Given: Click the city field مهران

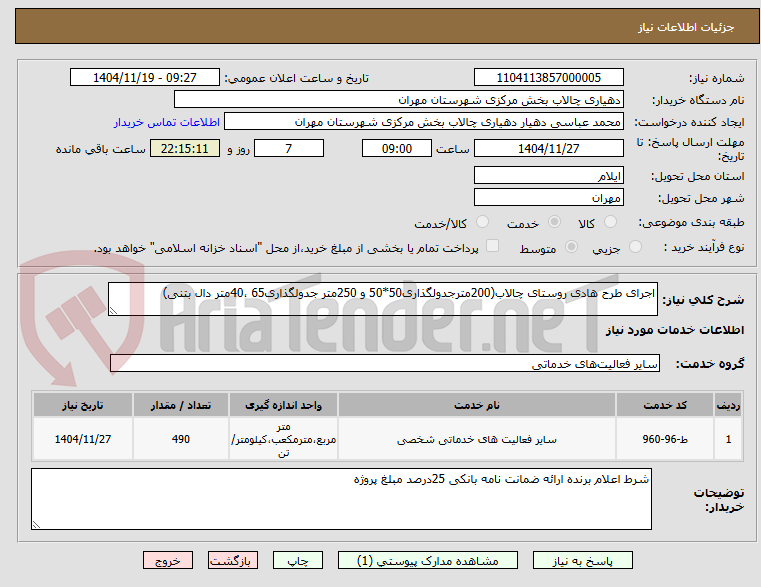Looking at the screenshot, I should (x=548, y=197).
